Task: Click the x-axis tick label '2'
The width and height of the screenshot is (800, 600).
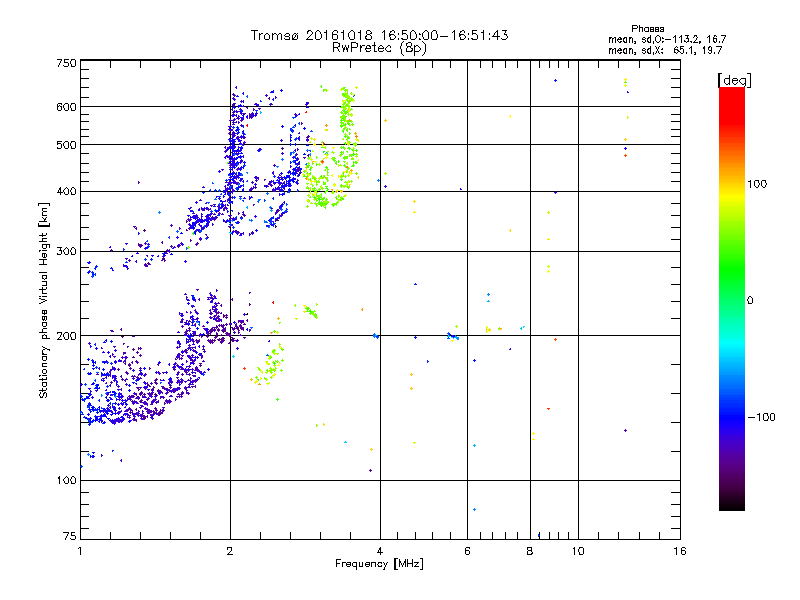Action: tap(230, 551)
